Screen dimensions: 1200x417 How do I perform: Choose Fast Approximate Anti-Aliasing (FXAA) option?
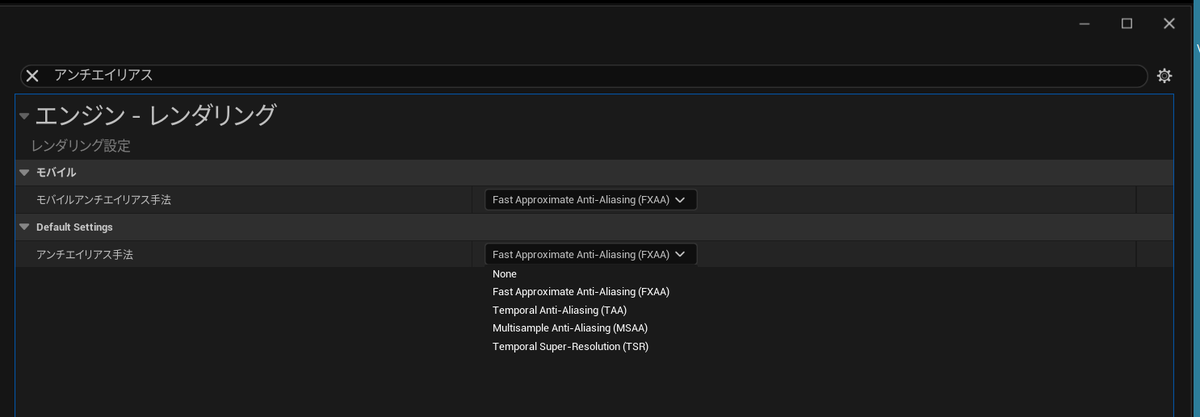tap(581, 292)
